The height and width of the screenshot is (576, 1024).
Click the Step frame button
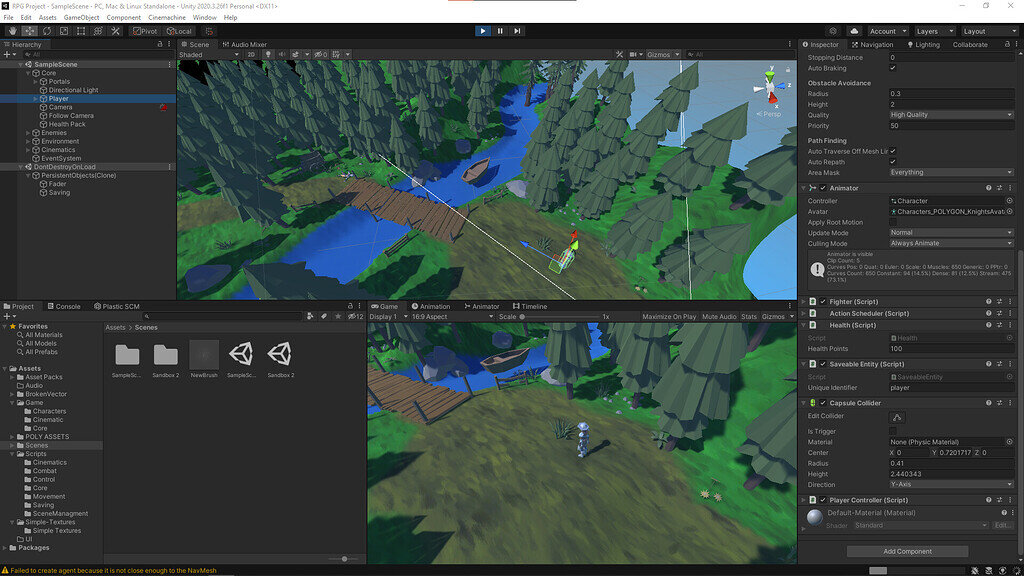pos(517,31)
